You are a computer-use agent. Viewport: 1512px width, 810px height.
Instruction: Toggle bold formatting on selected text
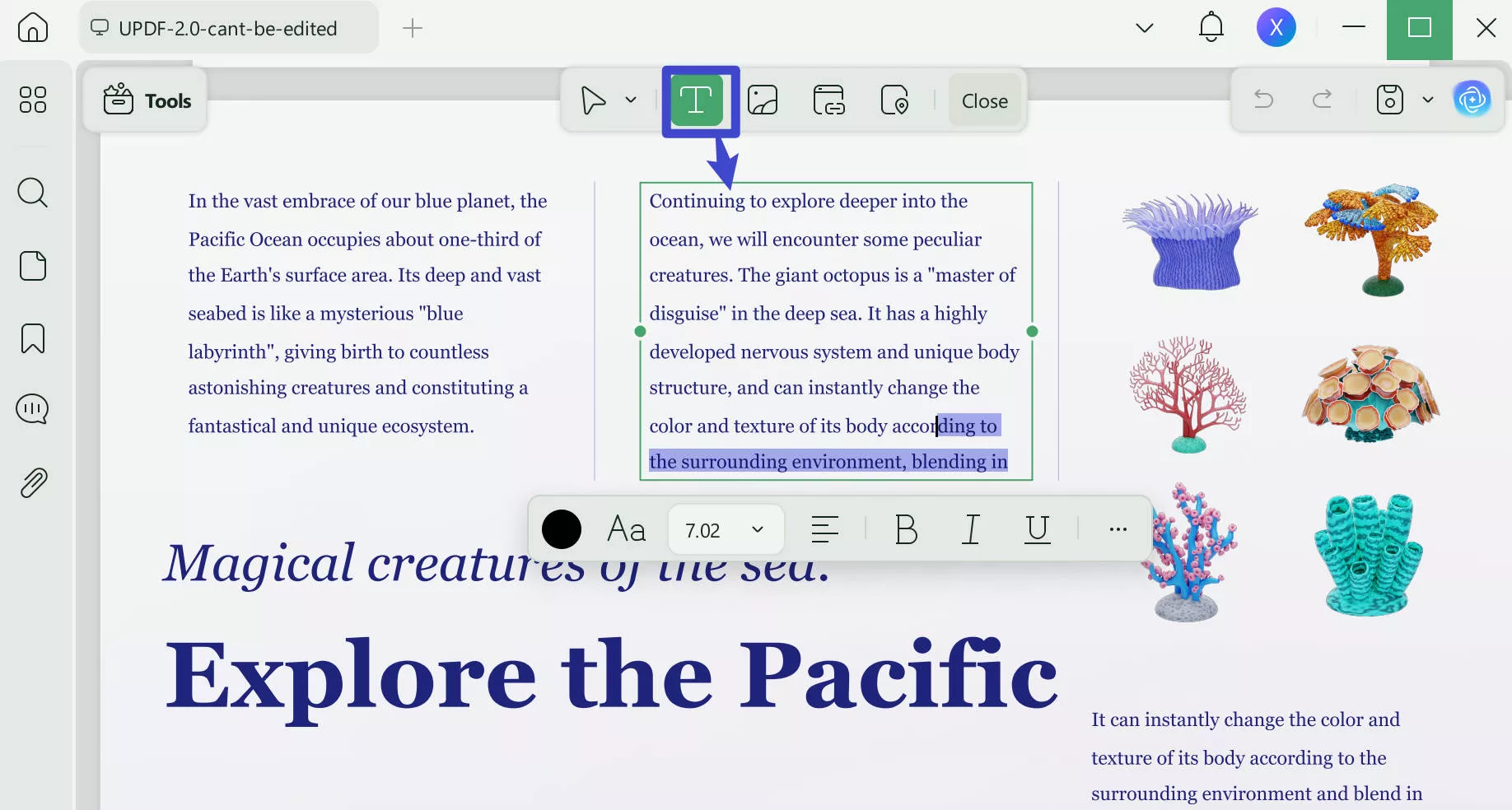tap(905, 529)
